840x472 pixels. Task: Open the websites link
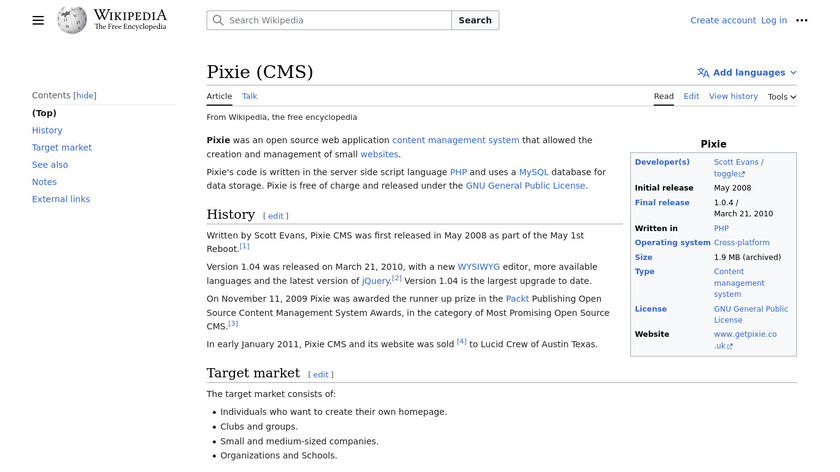tap(379, 154)
